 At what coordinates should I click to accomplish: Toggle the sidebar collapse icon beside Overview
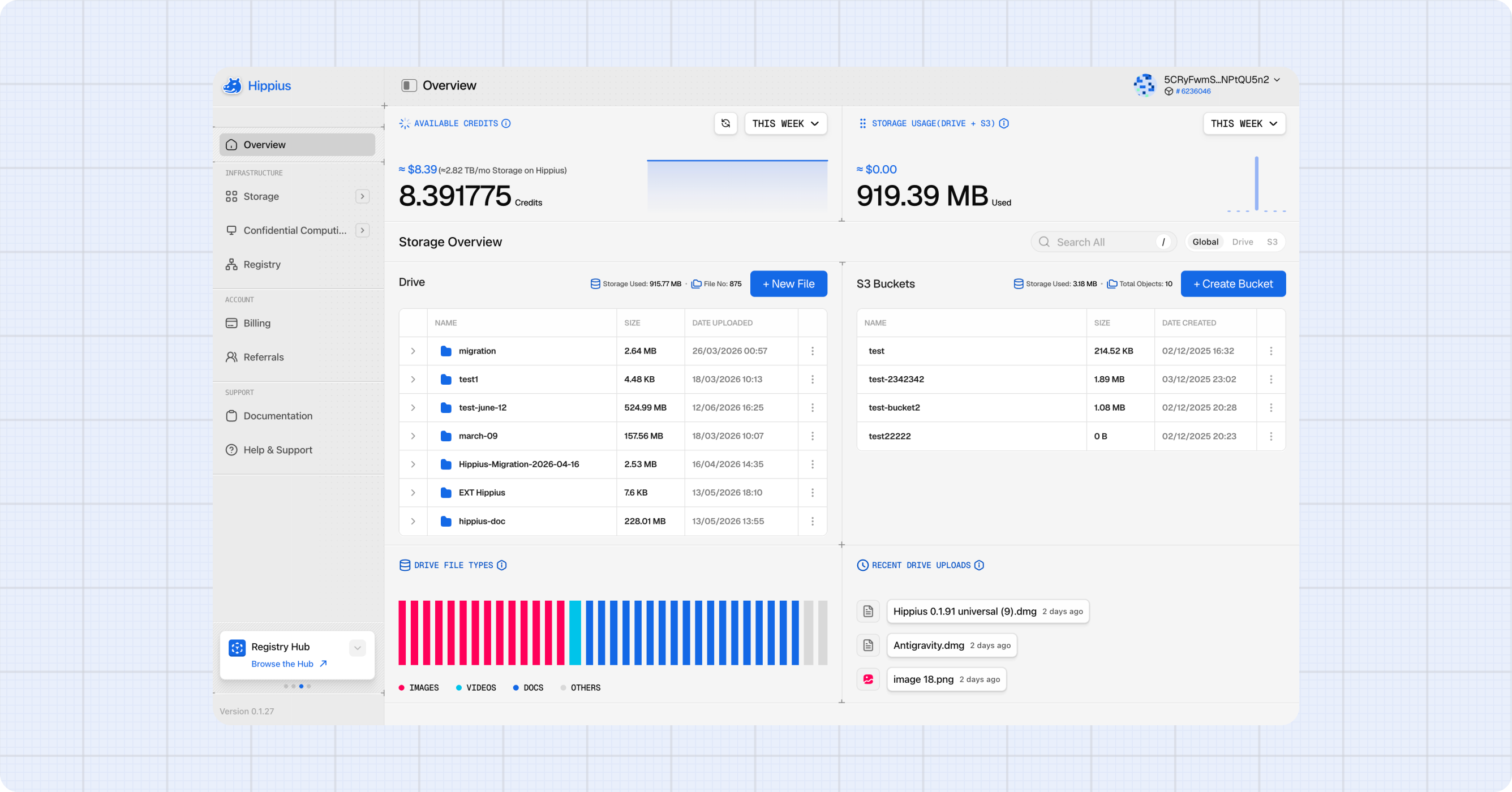pos(409,85)
